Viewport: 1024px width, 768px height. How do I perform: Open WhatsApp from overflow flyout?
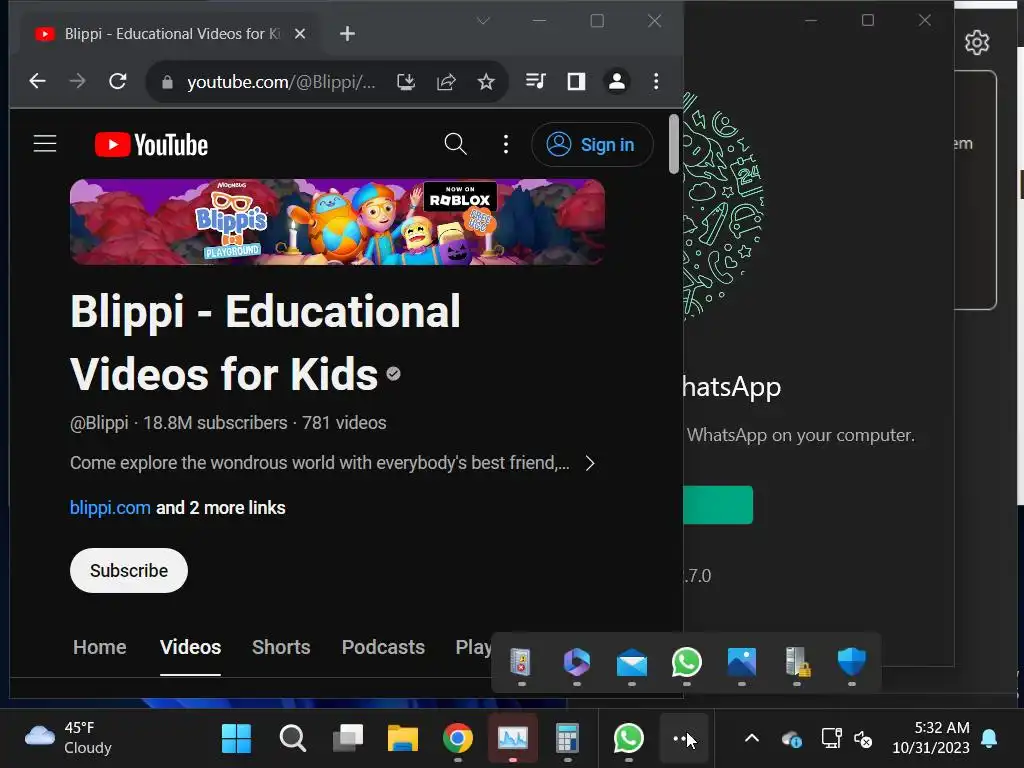[x=687, y=662]
